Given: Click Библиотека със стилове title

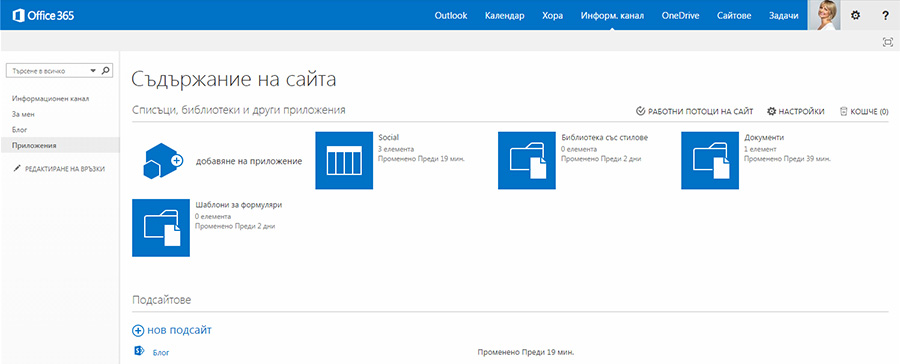Looking at the screenshot, I should (604, 138).
